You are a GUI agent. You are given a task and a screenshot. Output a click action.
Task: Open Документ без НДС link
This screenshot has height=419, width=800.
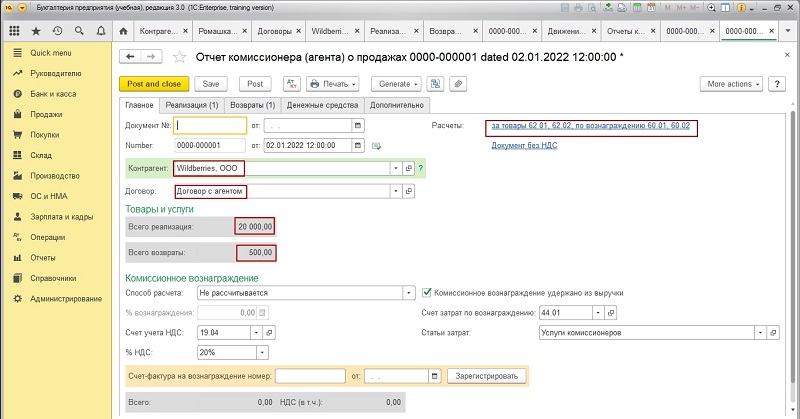(524, 145)
